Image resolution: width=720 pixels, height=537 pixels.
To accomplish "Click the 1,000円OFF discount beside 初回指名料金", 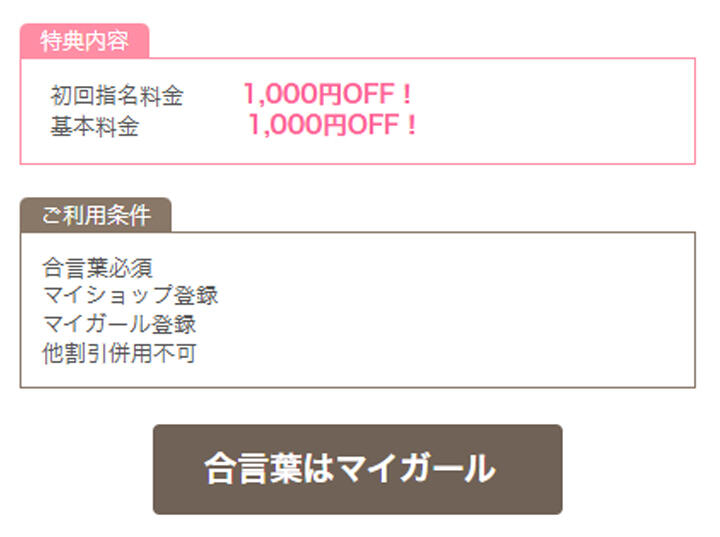I will point(327,95).
